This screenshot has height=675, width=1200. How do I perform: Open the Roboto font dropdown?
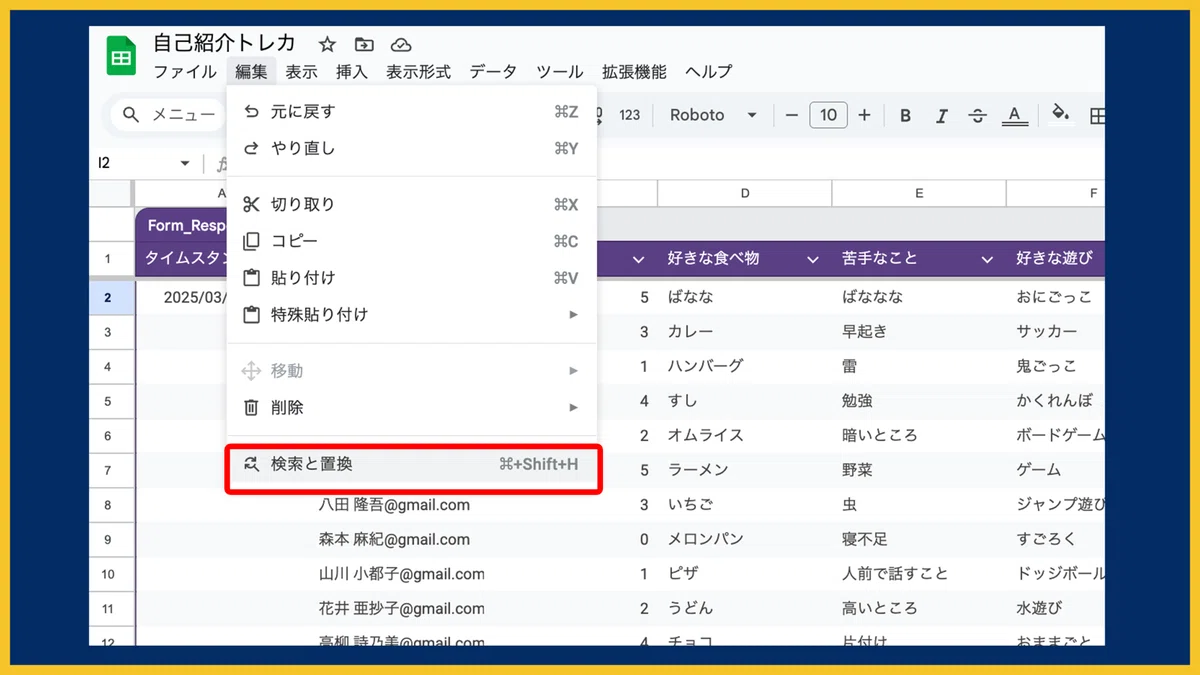713,115
